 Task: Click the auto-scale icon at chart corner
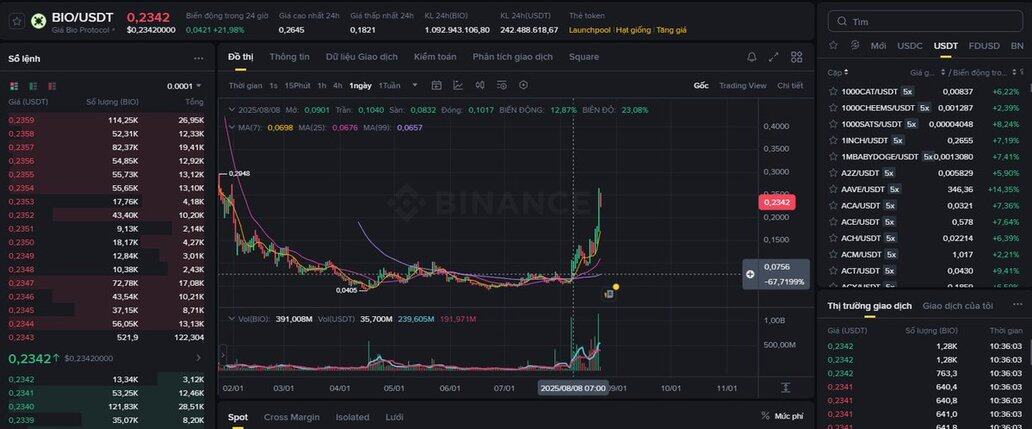point(785,388)
